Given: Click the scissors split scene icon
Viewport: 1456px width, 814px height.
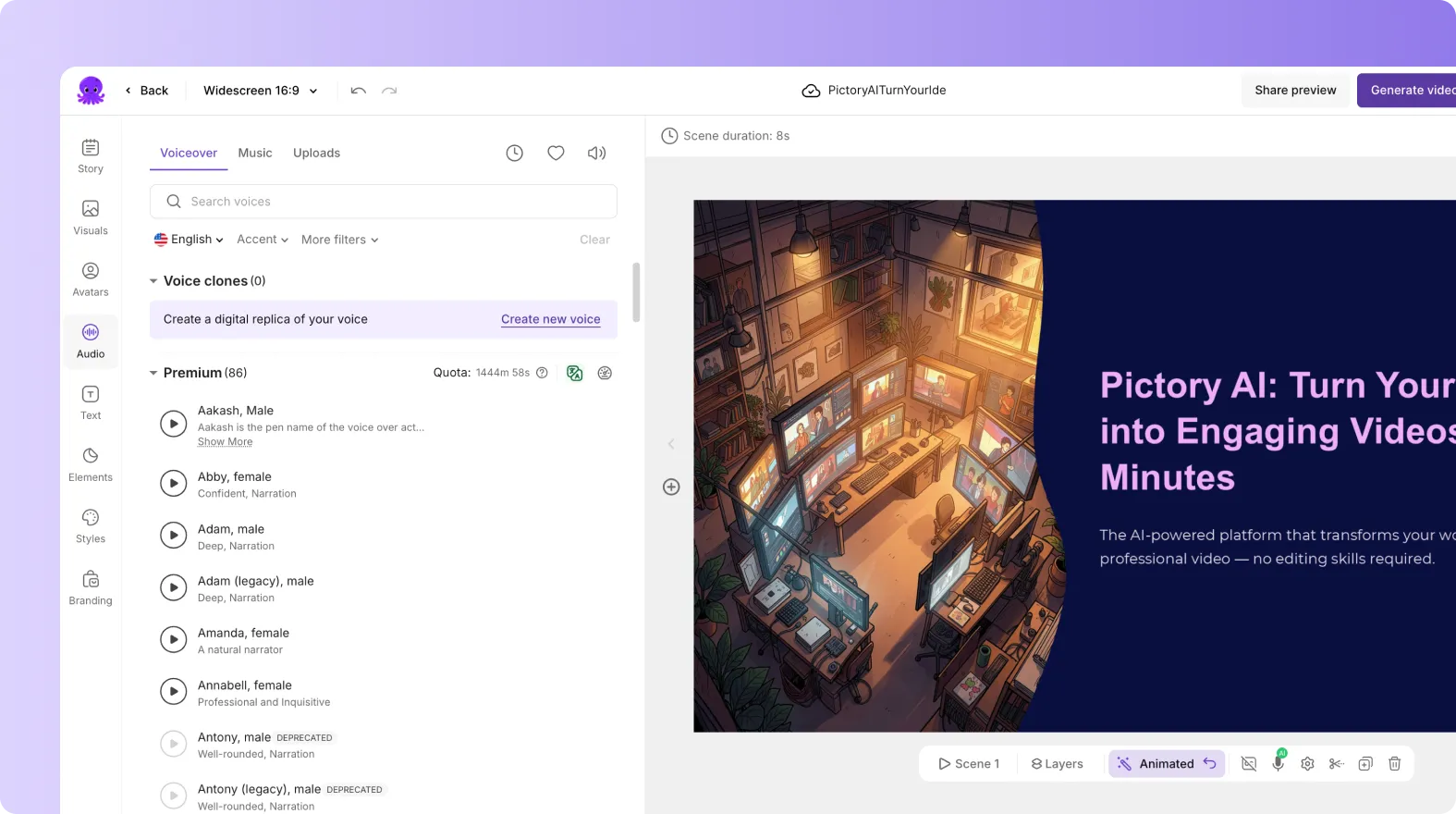Looking at the screenshot, I should click(x=1336, y=764).
